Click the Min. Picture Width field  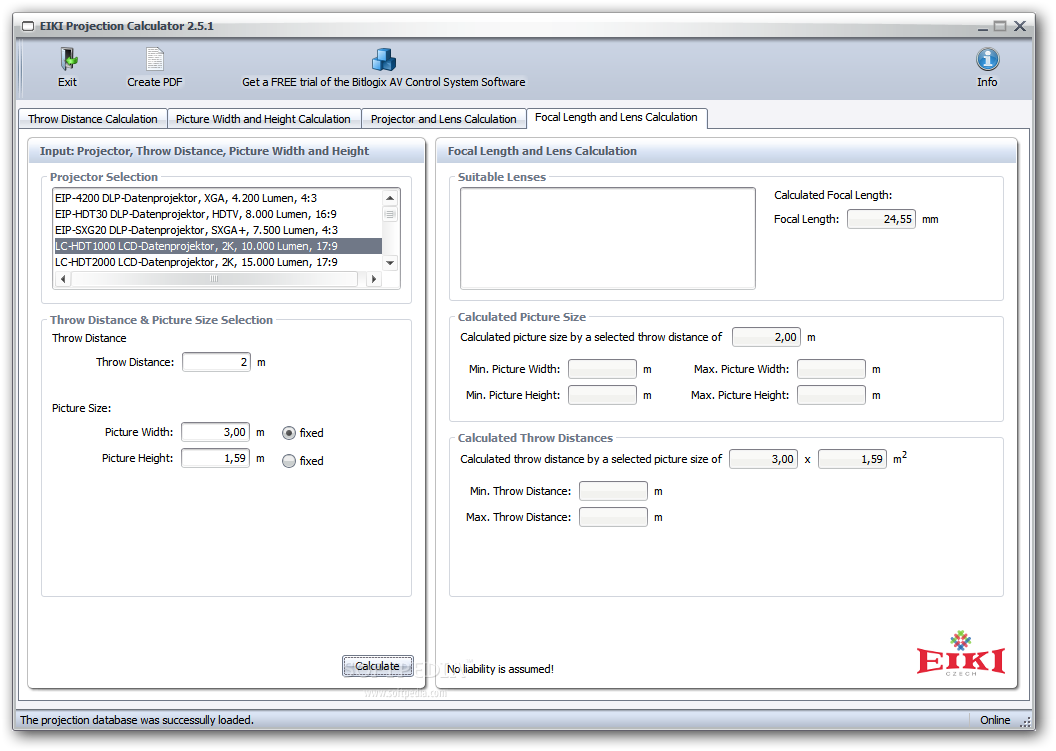coord(602,369)
